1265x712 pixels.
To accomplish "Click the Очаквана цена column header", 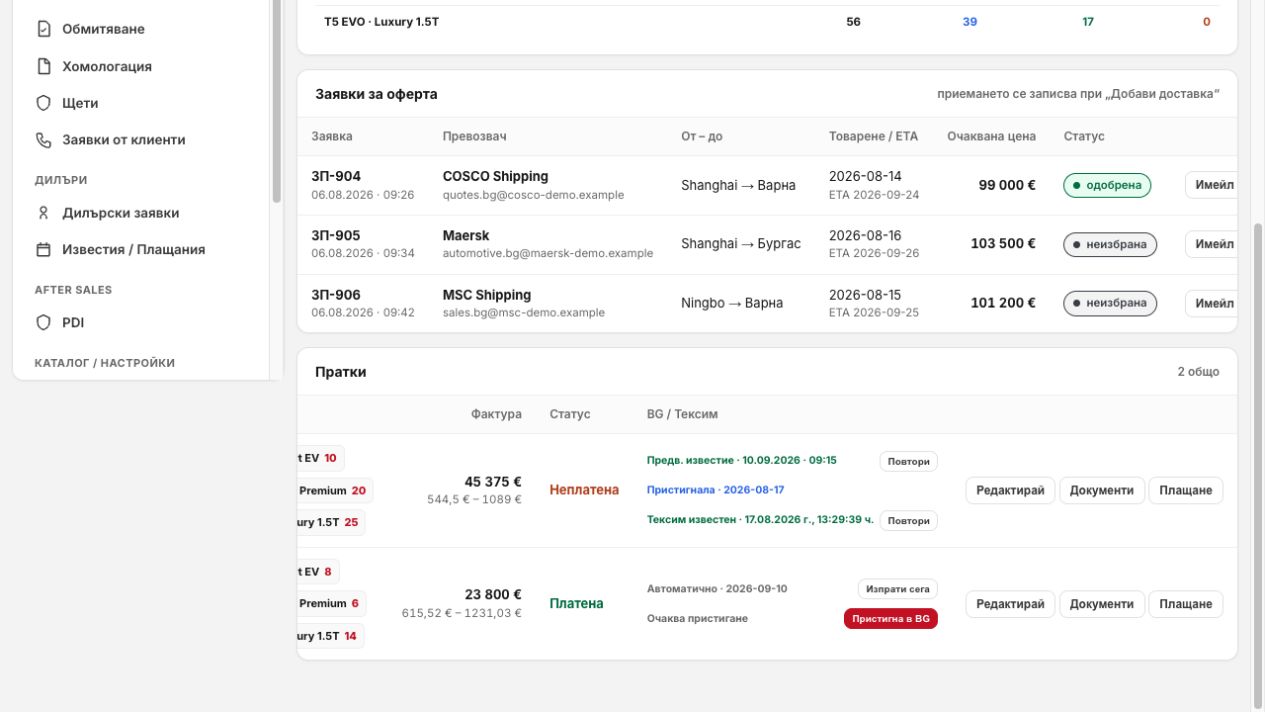I will [x=991, y=136].
